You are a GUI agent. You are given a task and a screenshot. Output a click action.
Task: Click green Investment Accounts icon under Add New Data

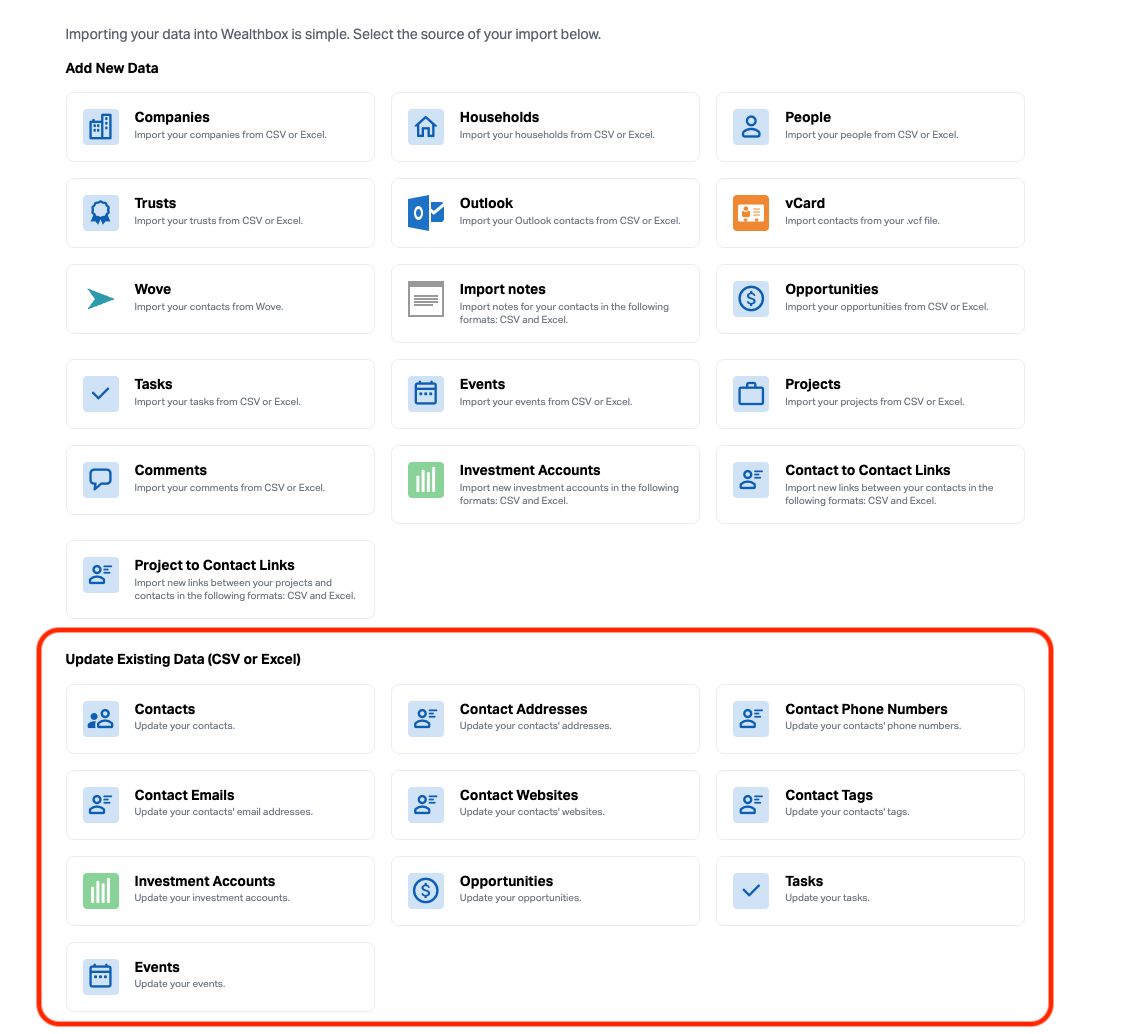425,480
